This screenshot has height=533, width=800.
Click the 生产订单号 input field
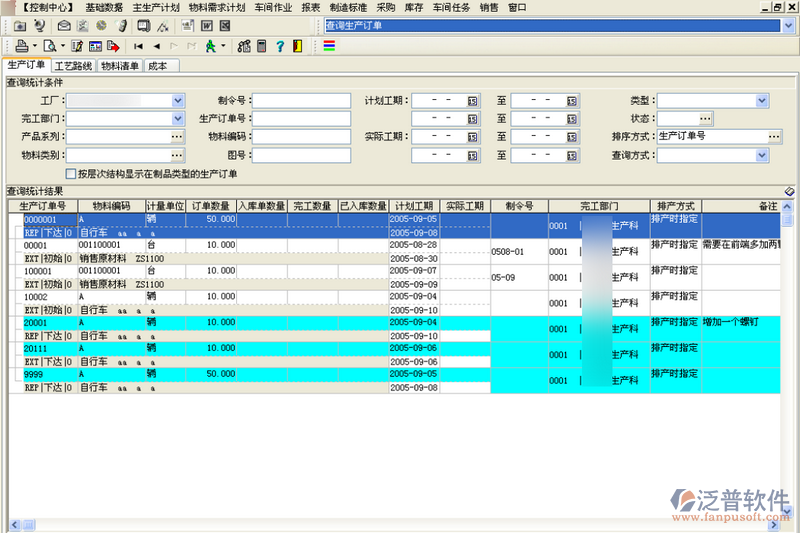tap(301, 119)
